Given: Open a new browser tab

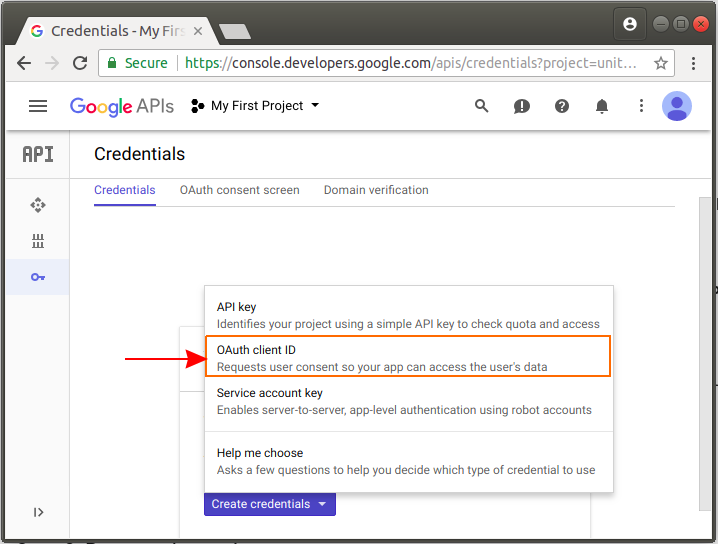Looking at the screenshot, I should (235, 32).
